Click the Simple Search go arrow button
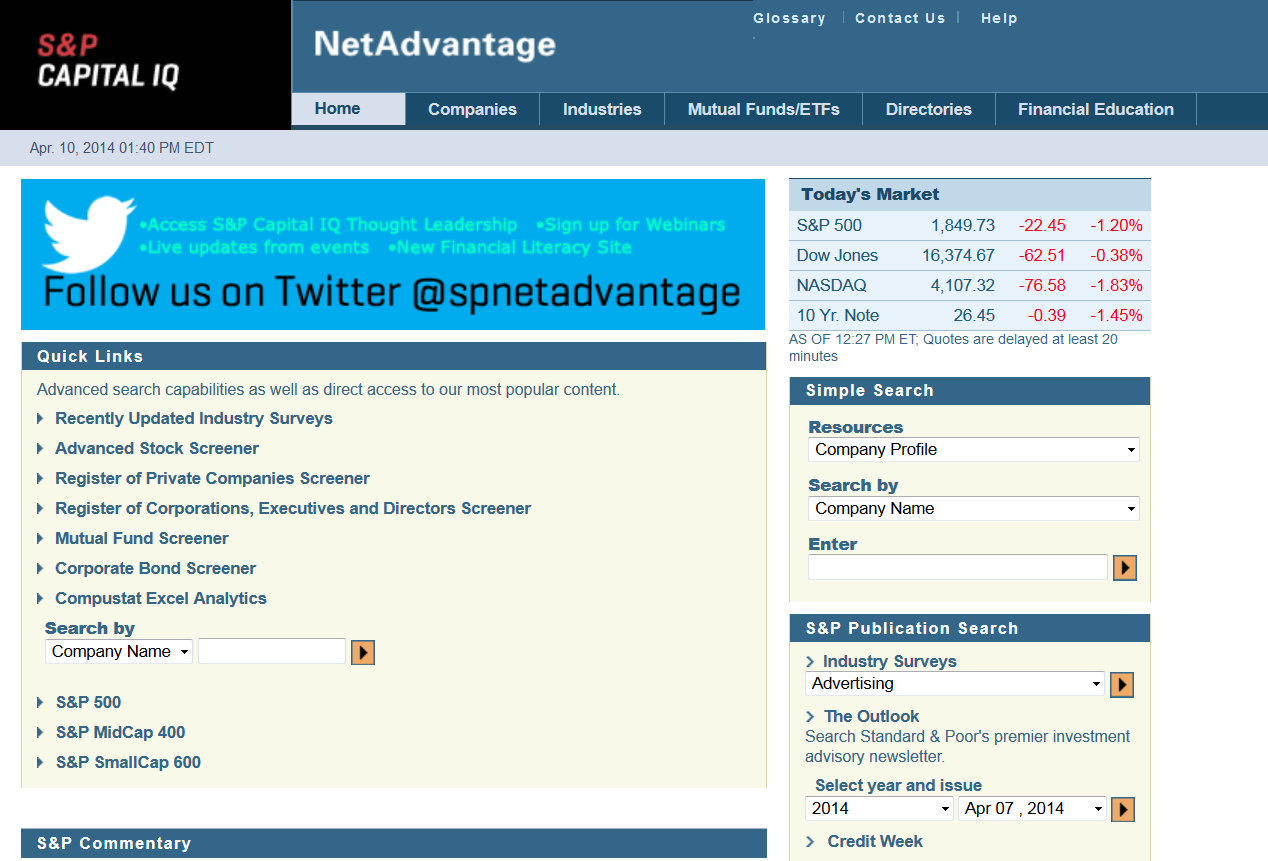Screen dimensions: 1268x861 1125,568
